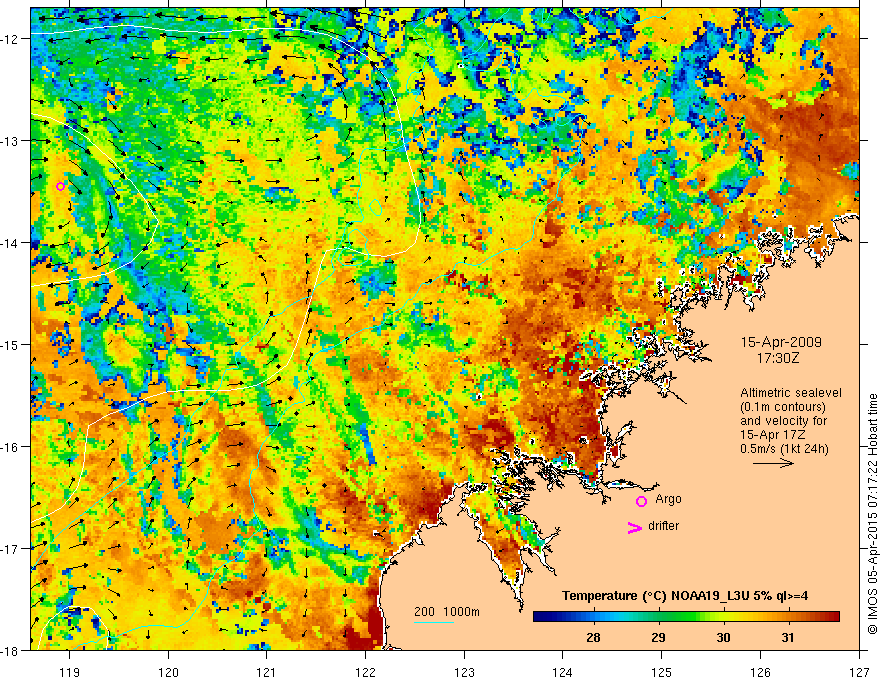Click the dark red end of color bar
This screenshot has width=880, height=680.
click(835, 616)
